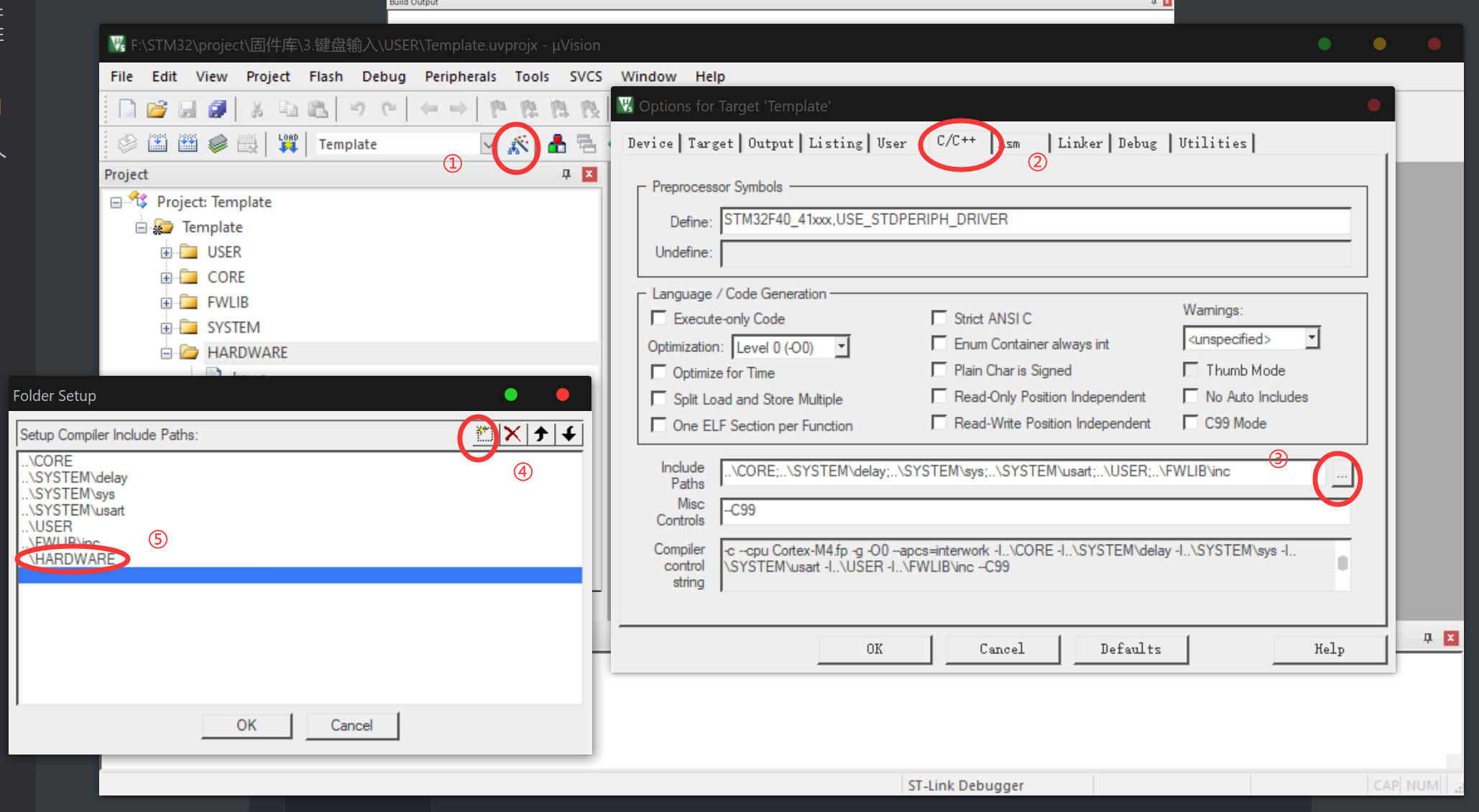The height and width of the screenshot is (812, 1479).
Task: Click the Options for Target wand icon
Action: point(518,145)
